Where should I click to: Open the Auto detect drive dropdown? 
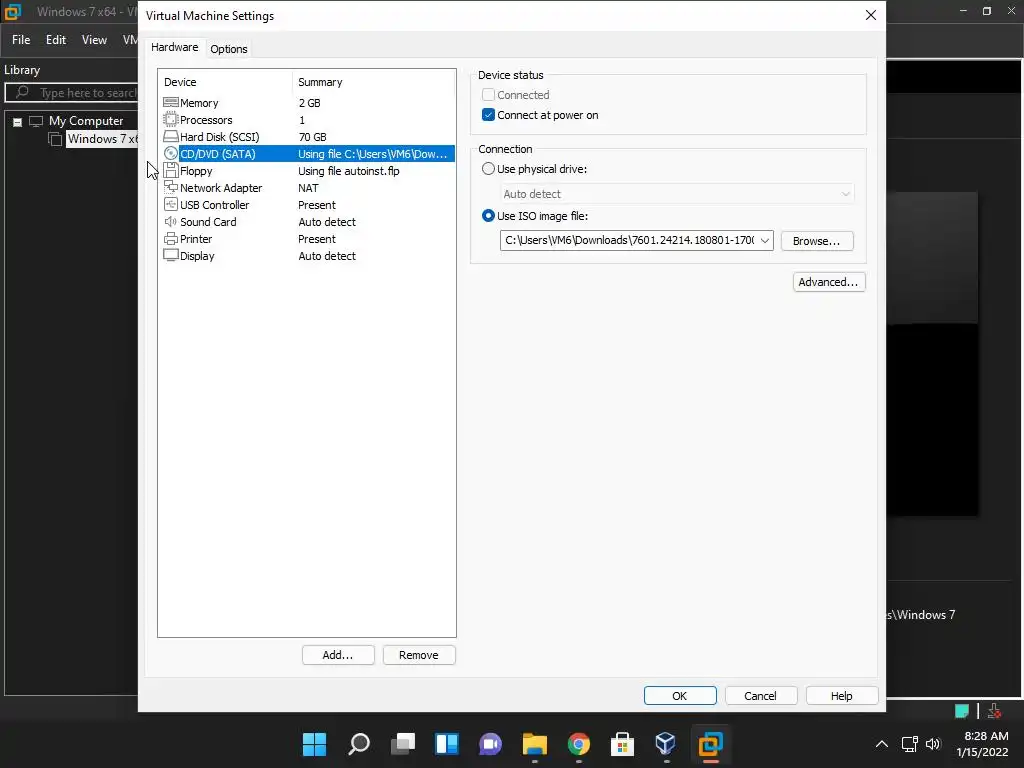tap(846, 194)
